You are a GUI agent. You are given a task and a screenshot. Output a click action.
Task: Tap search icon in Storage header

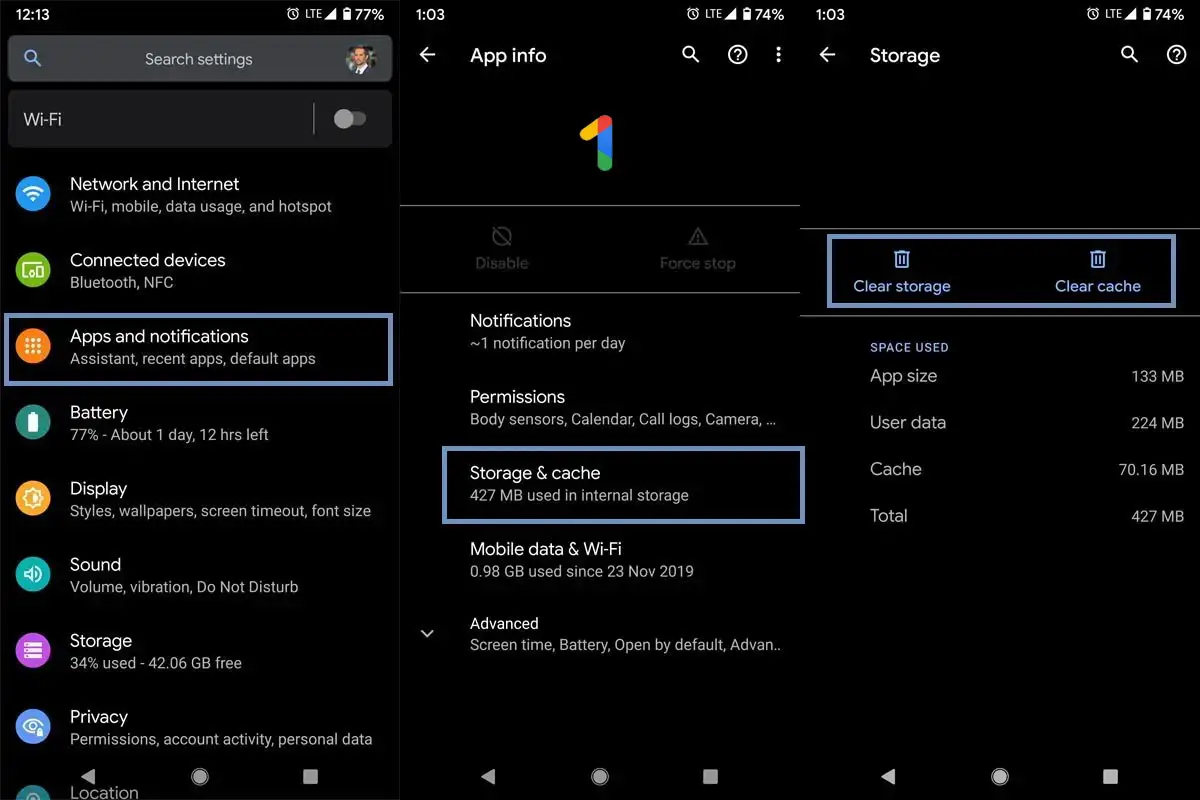pyautogui.click(x=1130, y=55)
